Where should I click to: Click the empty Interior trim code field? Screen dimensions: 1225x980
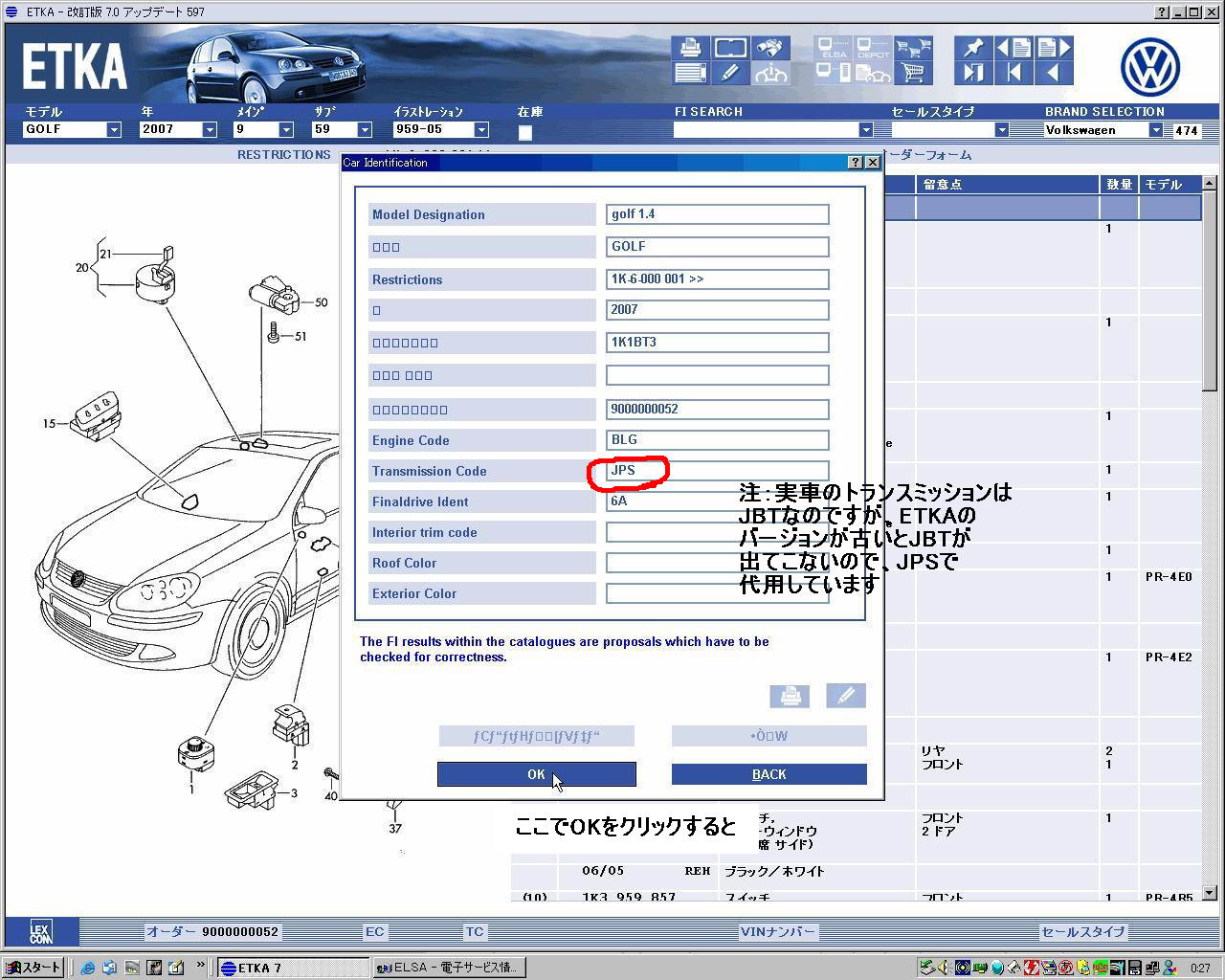717,532
